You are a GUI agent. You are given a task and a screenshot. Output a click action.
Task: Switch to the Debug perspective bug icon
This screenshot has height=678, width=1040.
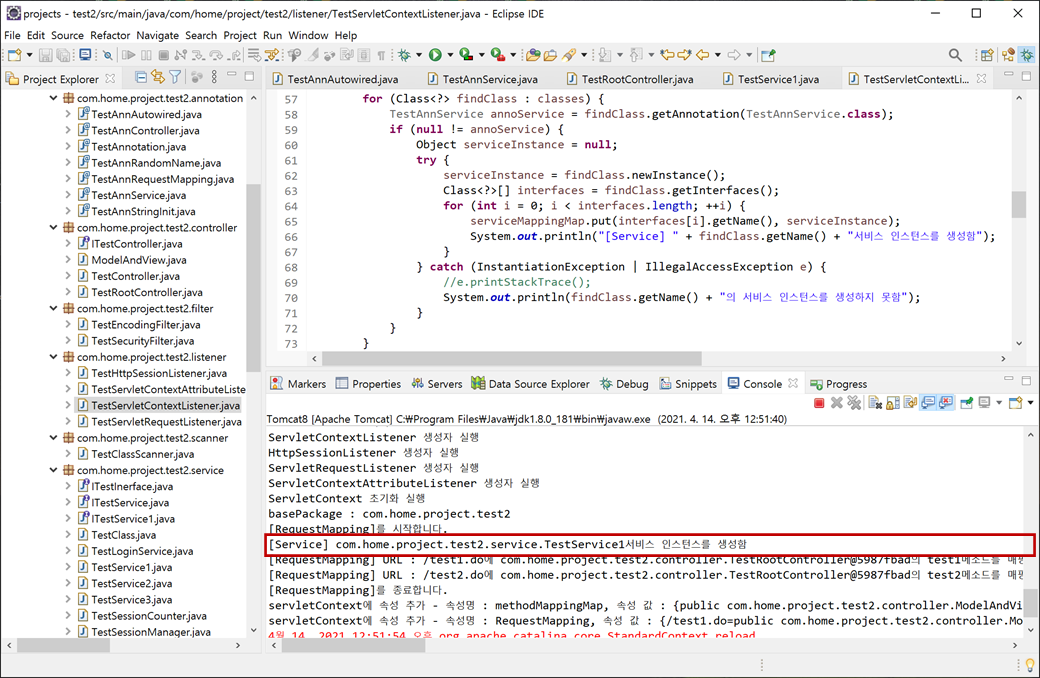pyautogui.click(x=1027, y=55)
